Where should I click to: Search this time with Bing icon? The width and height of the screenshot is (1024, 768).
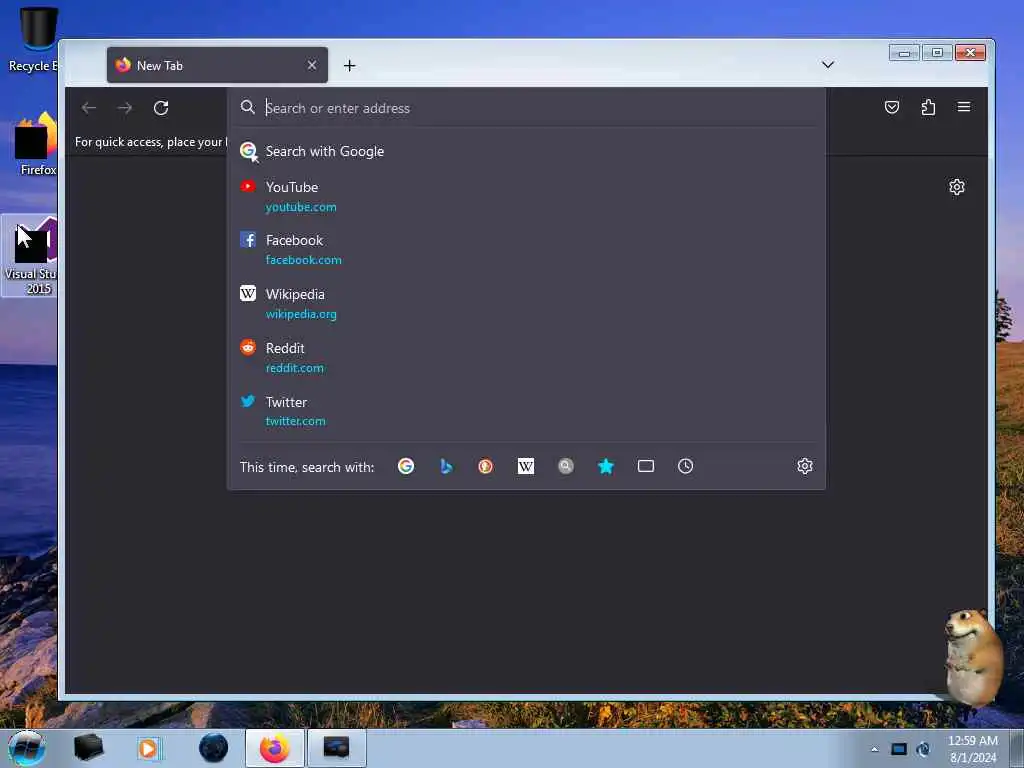pyautogui.click(x=446, y=466)
